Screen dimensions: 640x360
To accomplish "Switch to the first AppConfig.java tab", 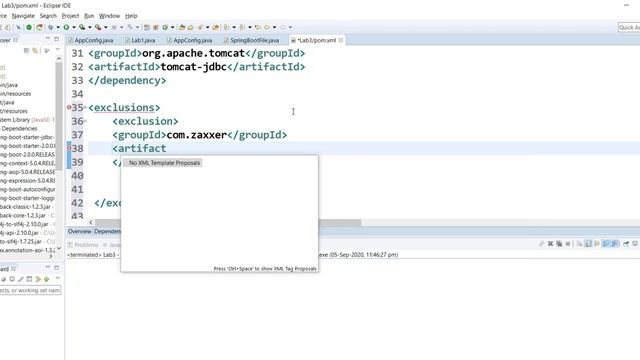I will 91,40.
